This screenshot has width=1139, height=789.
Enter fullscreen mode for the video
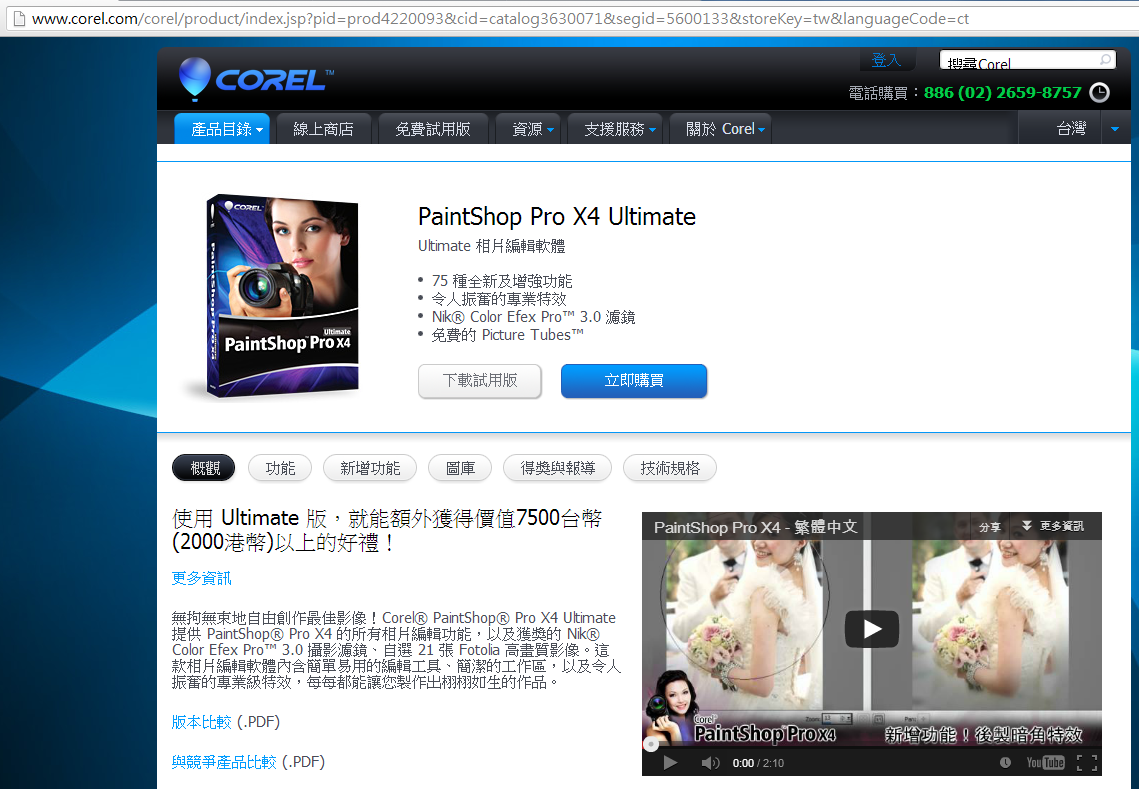coord(1087,762)
